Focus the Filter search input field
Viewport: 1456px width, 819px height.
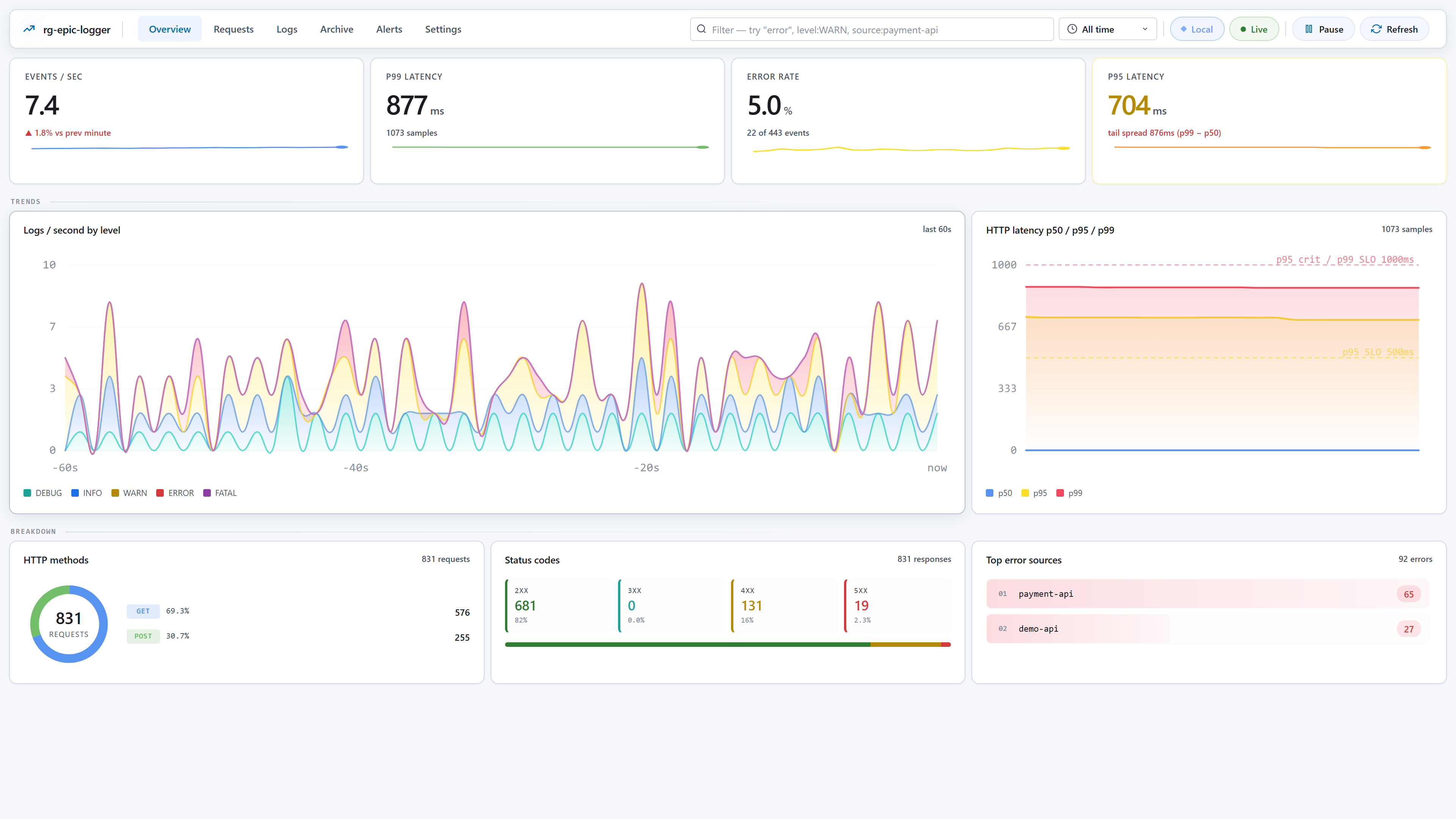(x=872, y=30)
